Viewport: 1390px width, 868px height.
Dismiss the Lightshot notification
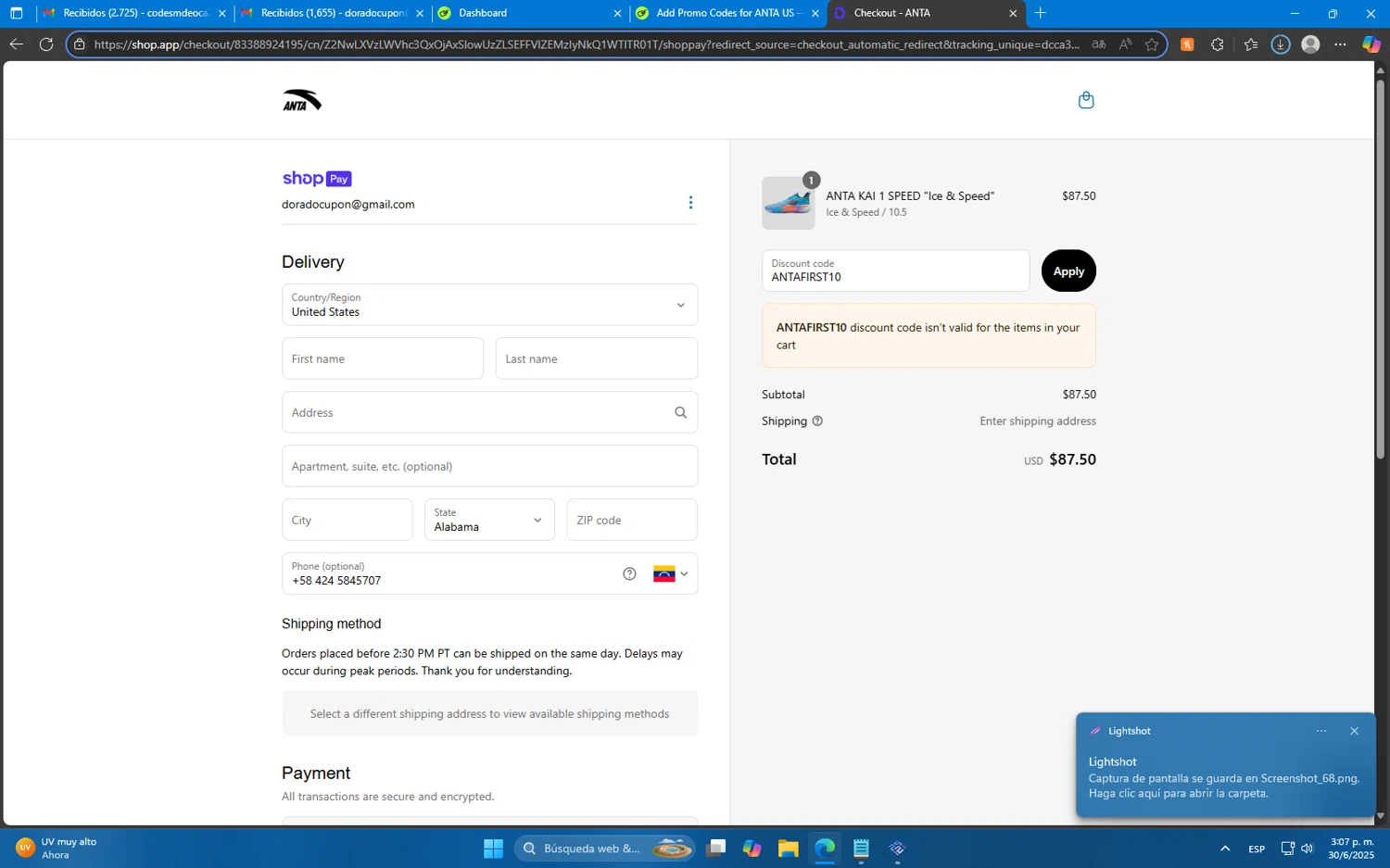(1354, 731)
